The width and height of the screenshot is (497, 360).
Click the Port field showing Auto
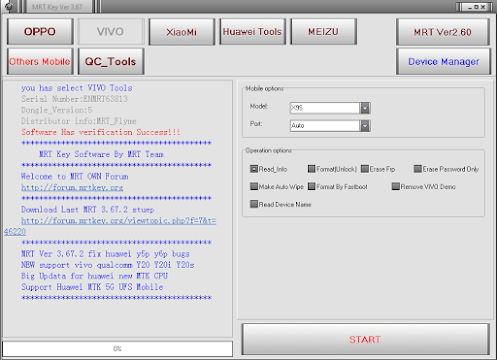click(325, 126)
